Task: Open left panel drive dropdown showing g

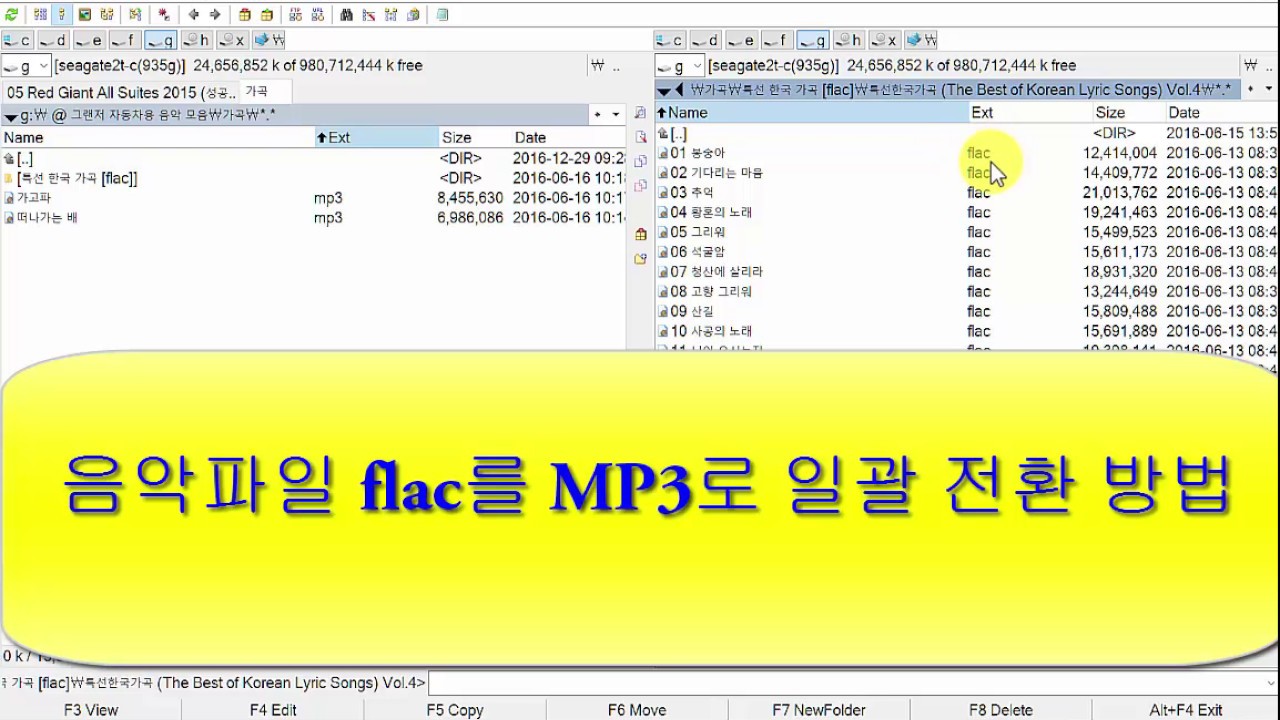Action: point(26,66)
